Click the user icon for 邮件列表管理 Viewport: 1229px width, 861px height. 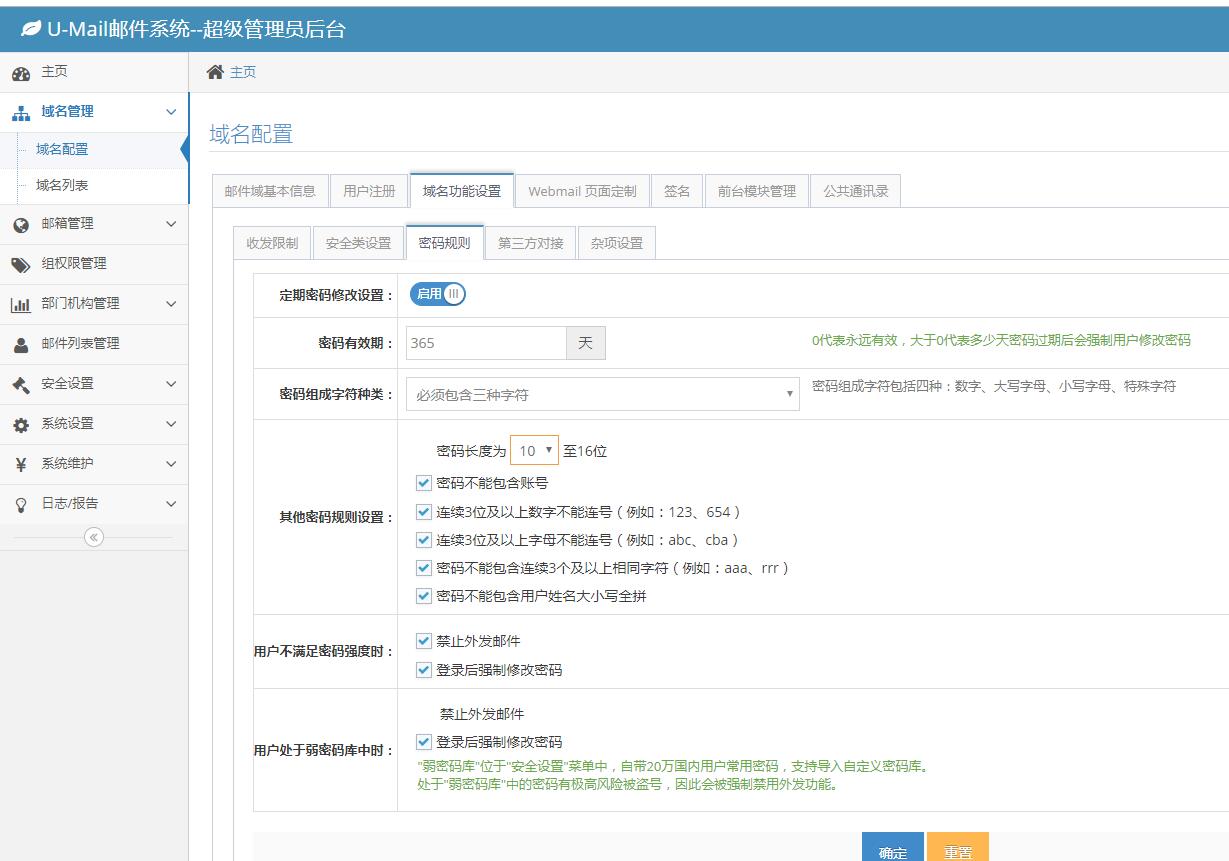click(20, 345)
